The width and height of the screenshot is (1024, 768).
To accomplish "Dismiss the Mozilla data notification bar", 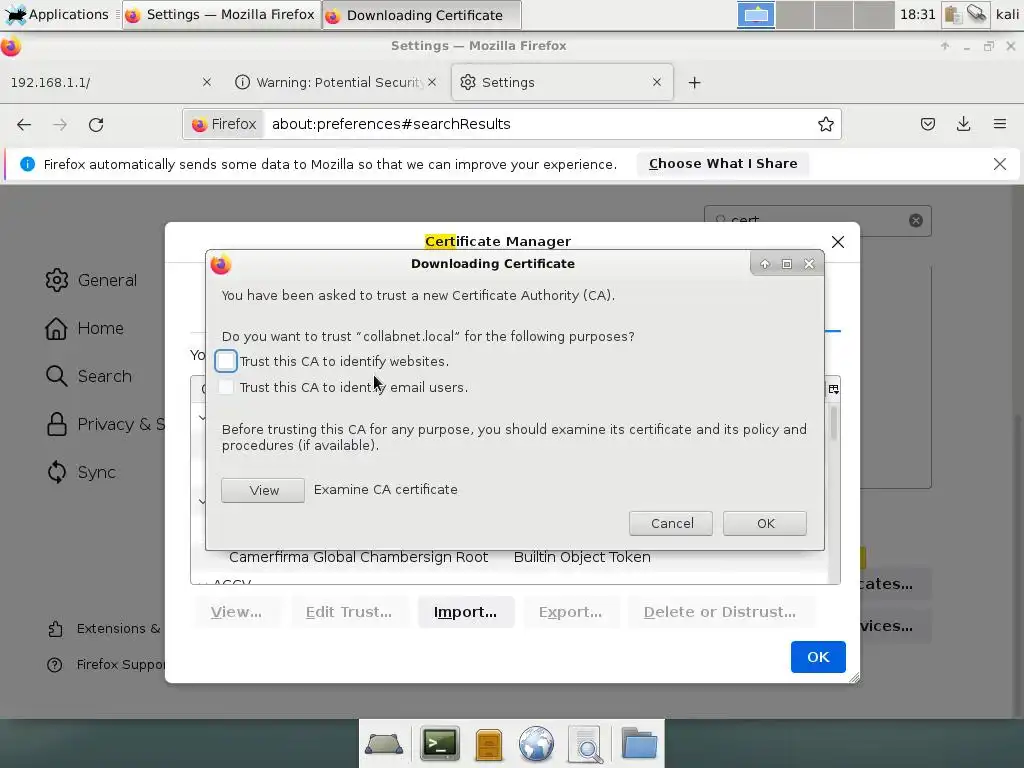I will pyautogui.click(x=999, y=164).
